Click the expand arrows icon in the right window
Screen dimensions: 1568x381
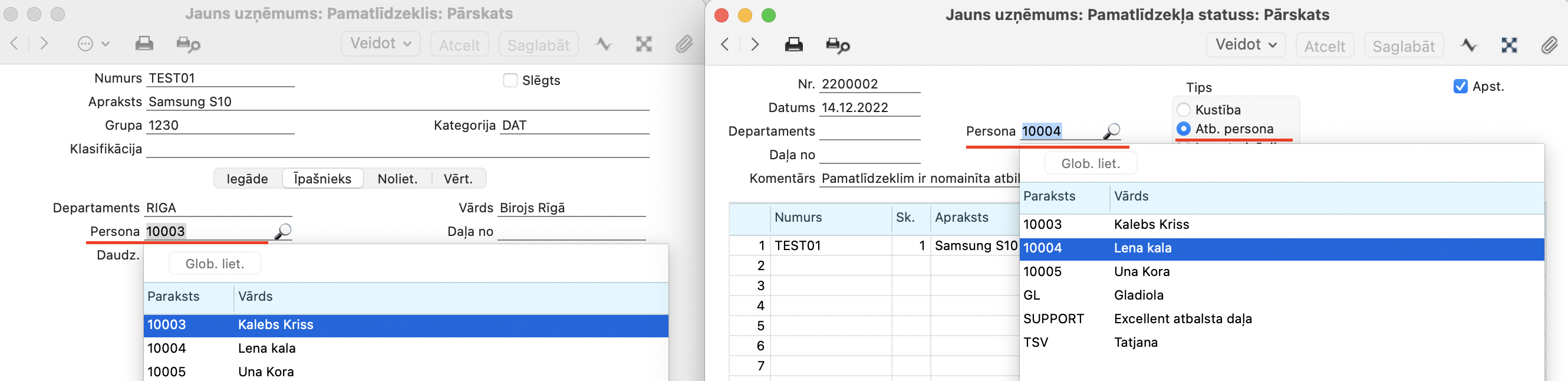(1509, 45)
